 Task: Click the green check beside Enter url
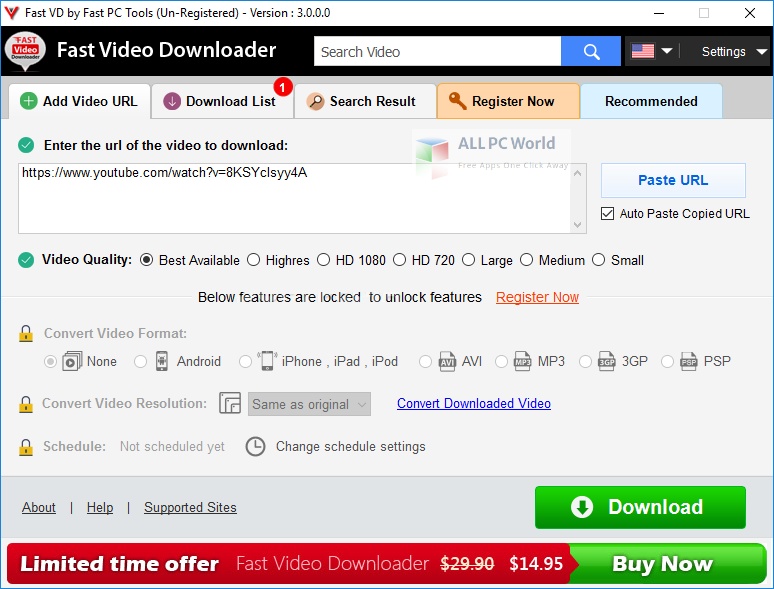(x=26, y=145)
